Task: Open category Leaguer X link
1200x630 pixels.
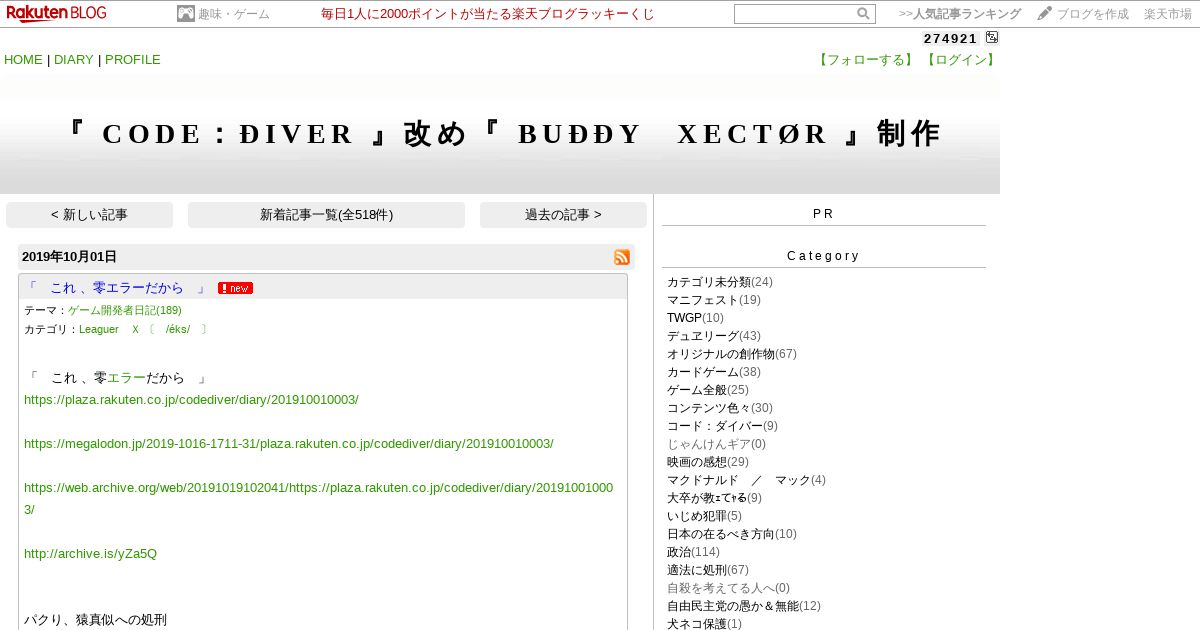Action: (144, 329)
